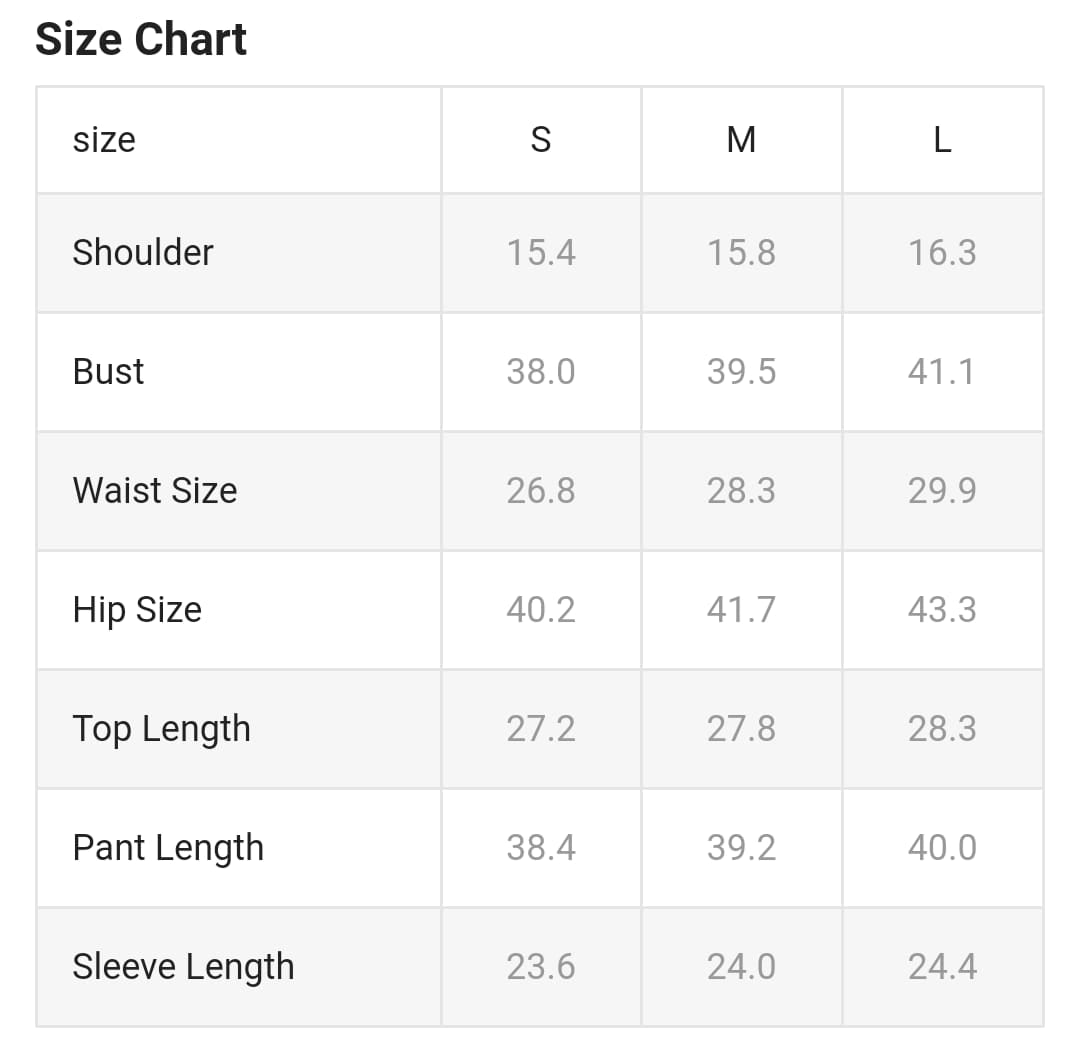Image resolution: width=1080 pixels, height=1040 pixels.
Task: Select the S size column header
Action: [541, 140]
